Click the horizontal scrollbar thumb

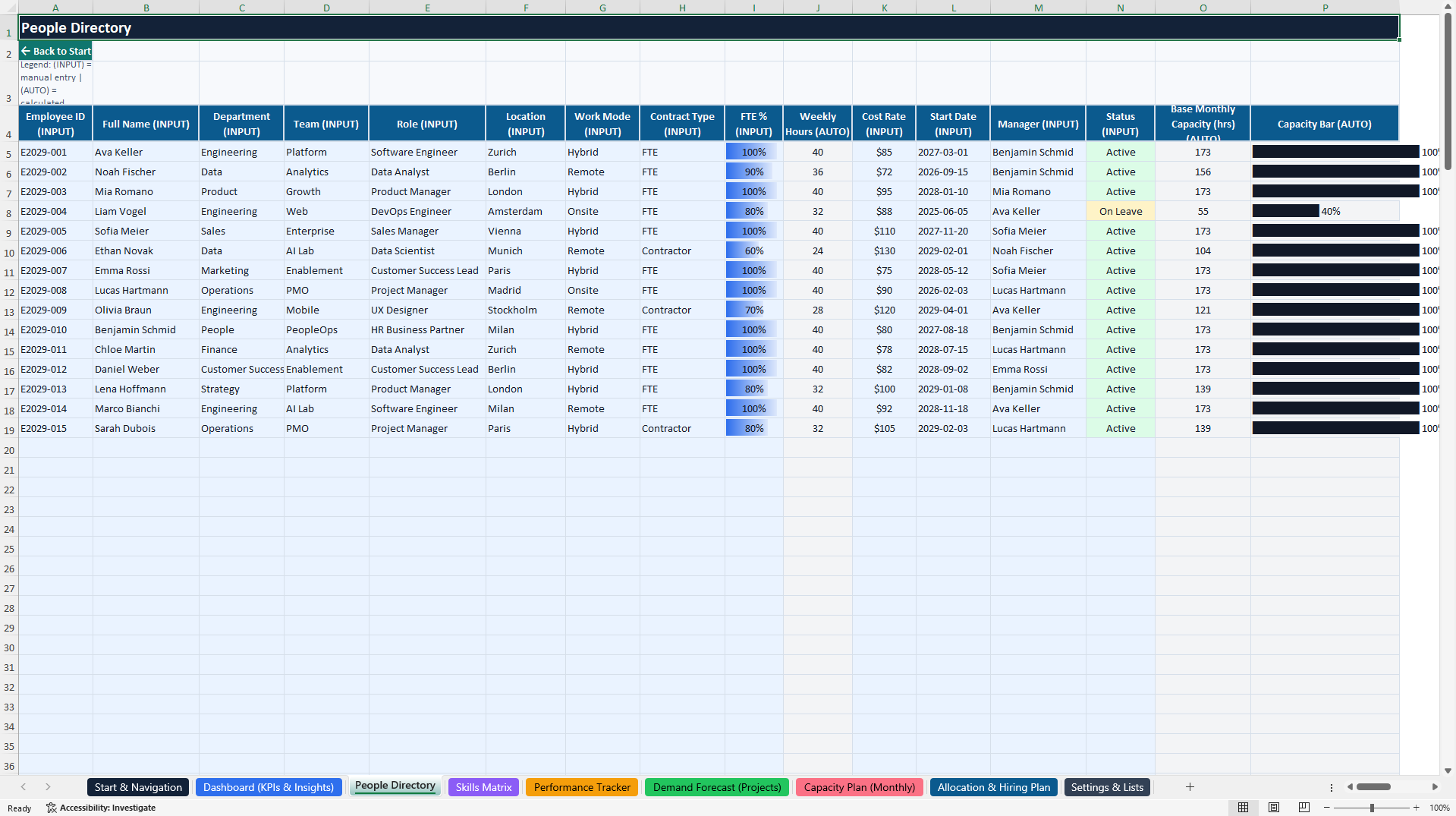point(1373,787)
